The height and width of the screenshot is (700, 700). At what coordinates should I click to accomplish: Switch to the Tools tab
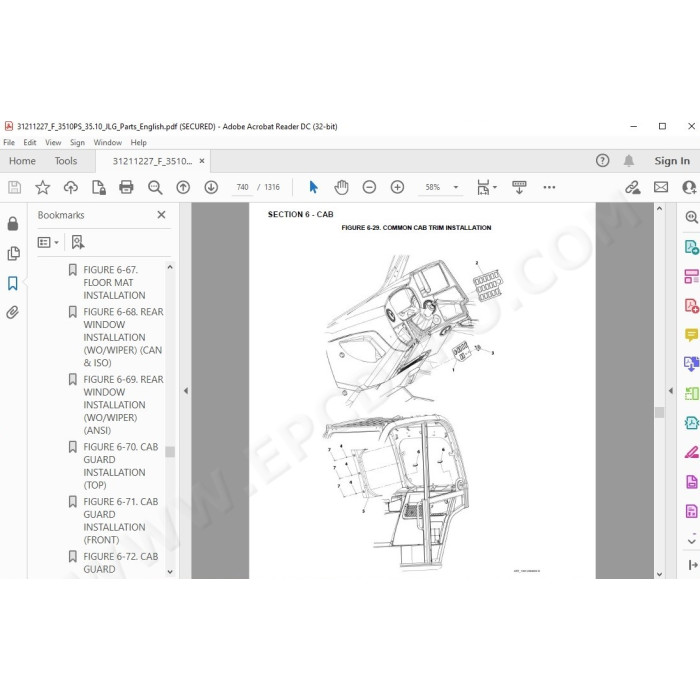[x=66, y=161]
